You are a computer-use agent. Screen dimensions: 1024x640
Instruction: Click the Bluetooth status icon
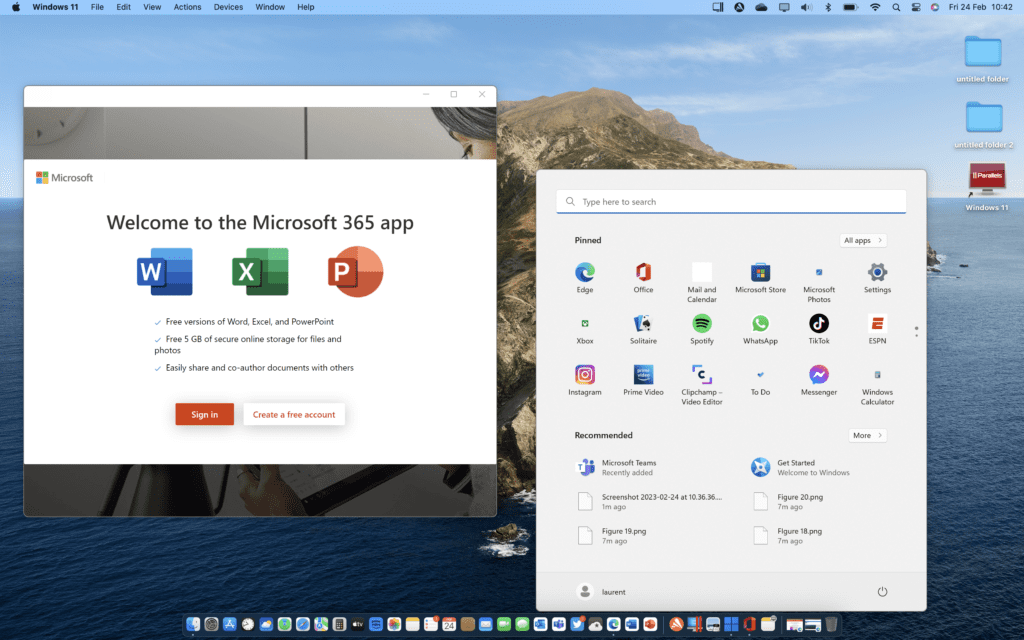pos(828,7)
